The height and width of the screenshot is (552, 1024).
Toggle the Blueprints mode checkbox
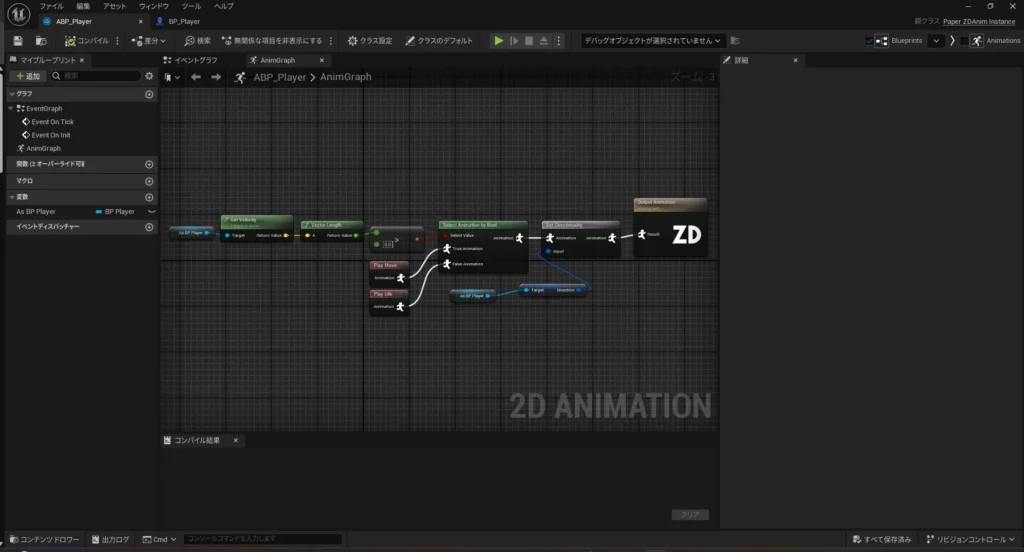(869, 41)
